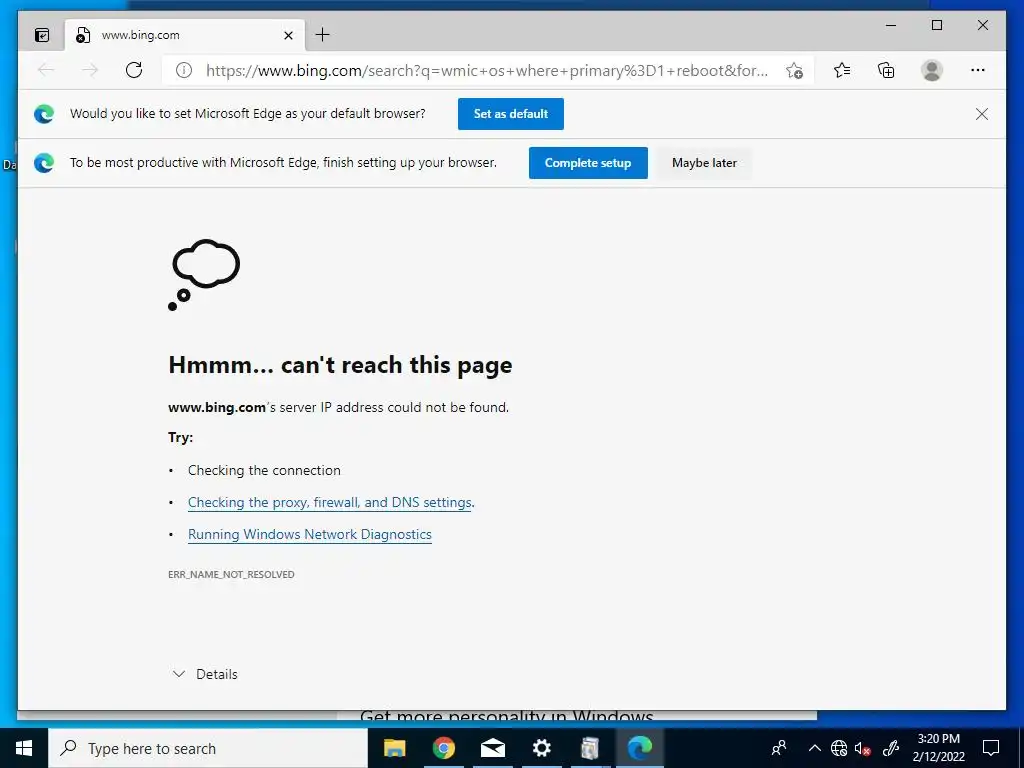Close the www.bing.com tab
Image resolution: width=1024 pixels, height=768 pixels.
pyautogui.click(x=288, y=35)
